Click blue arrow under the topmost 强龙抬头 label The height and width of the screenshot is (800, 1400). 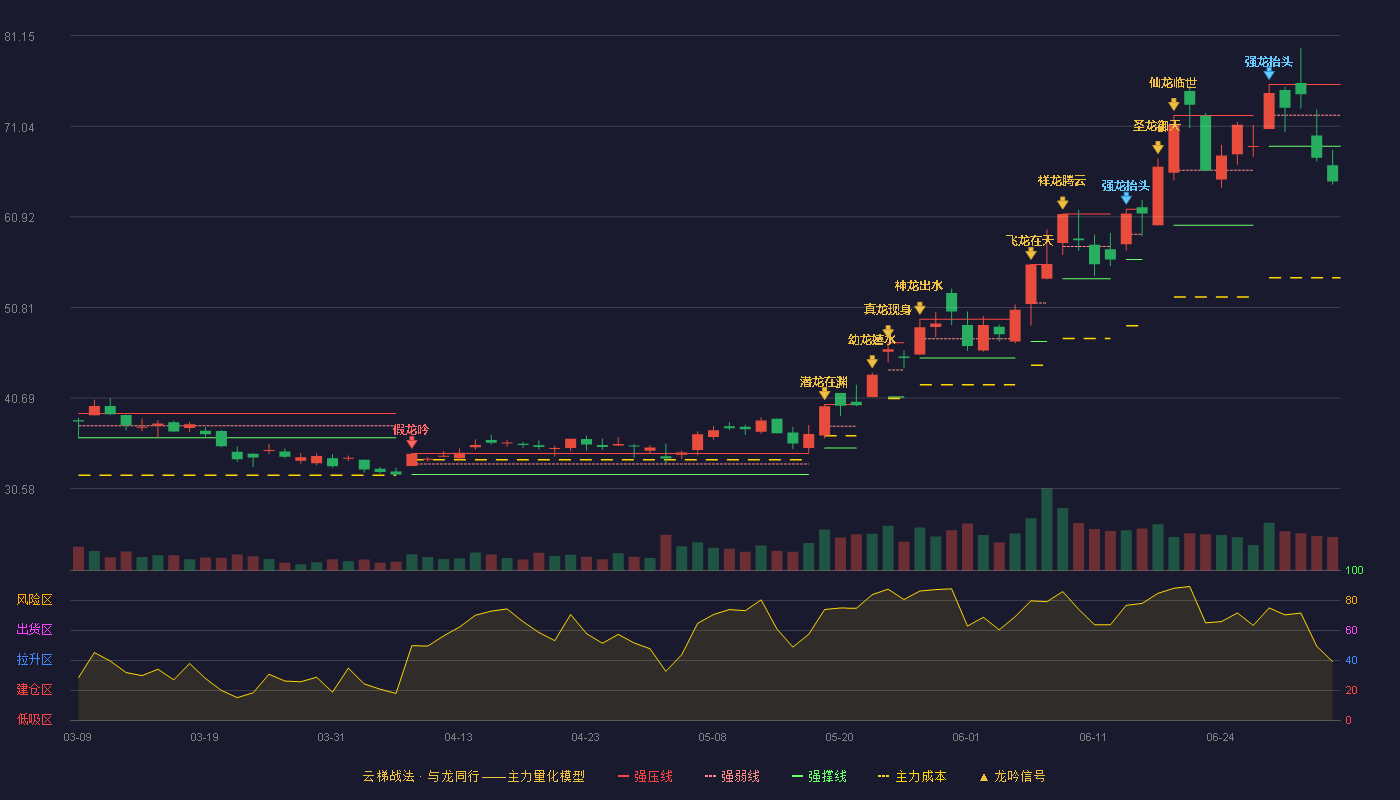point(1269,74)
